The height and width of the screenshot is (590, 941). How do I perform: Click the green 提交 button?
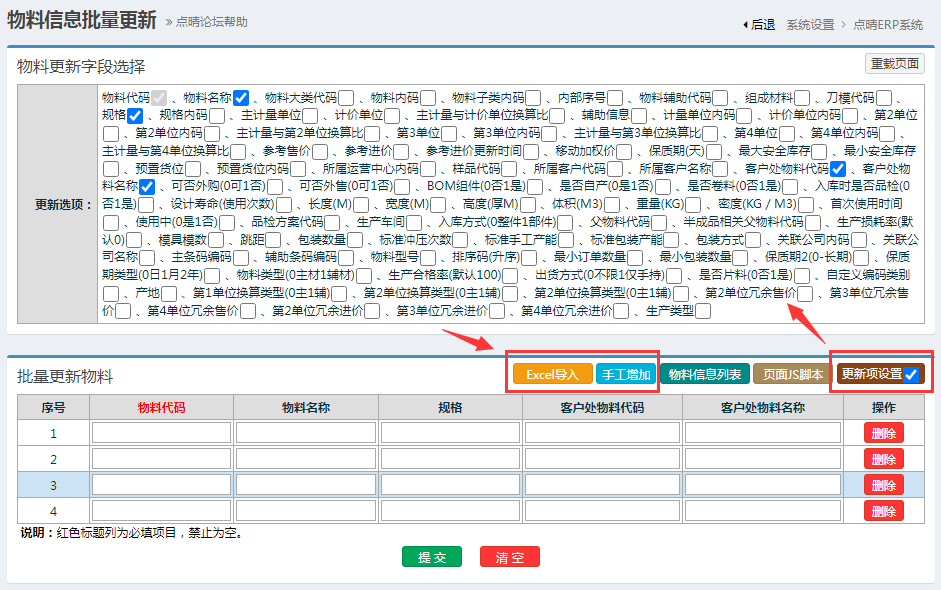[431, 557]
